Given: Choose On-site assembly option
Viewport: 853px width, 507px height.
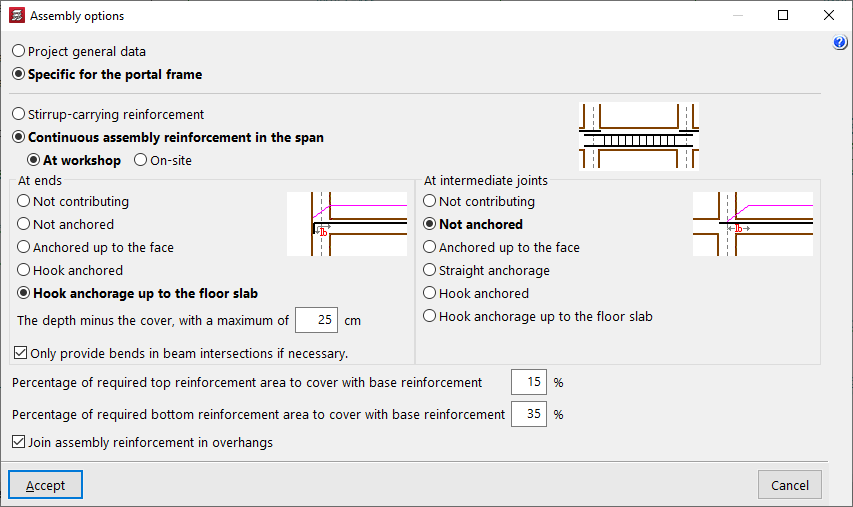Looking at the screenshot, I should click(140, 160).
